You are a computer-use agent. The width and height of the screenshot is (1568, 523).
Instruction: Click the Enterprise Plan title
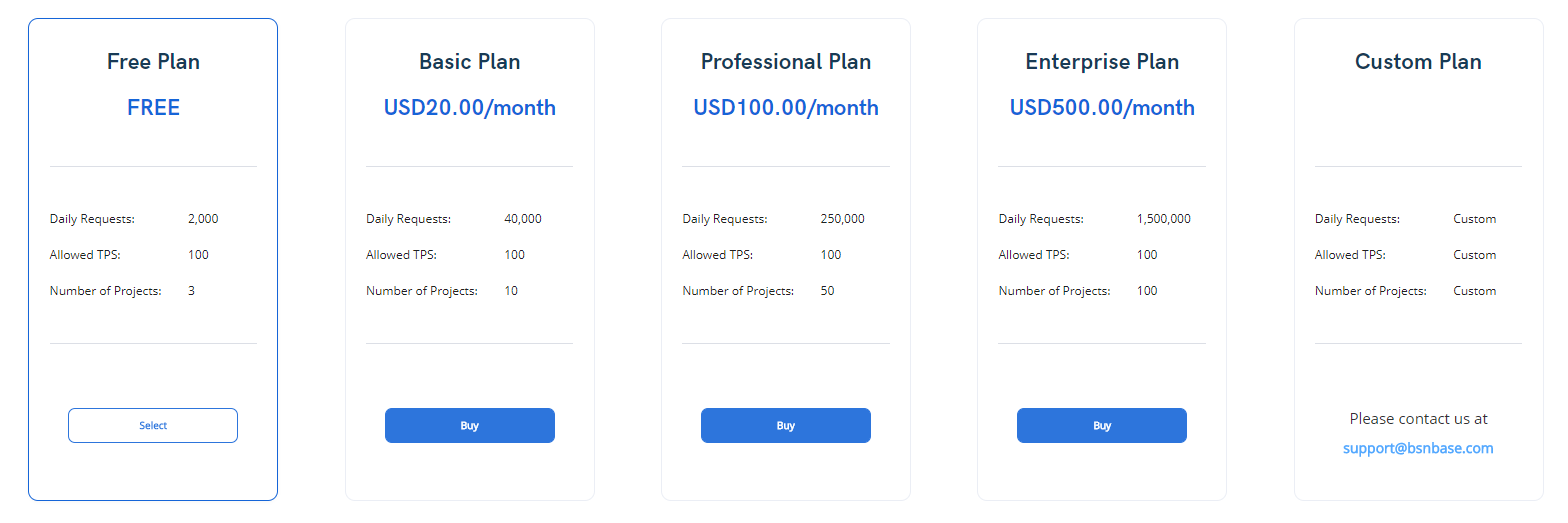[1102, 62]
